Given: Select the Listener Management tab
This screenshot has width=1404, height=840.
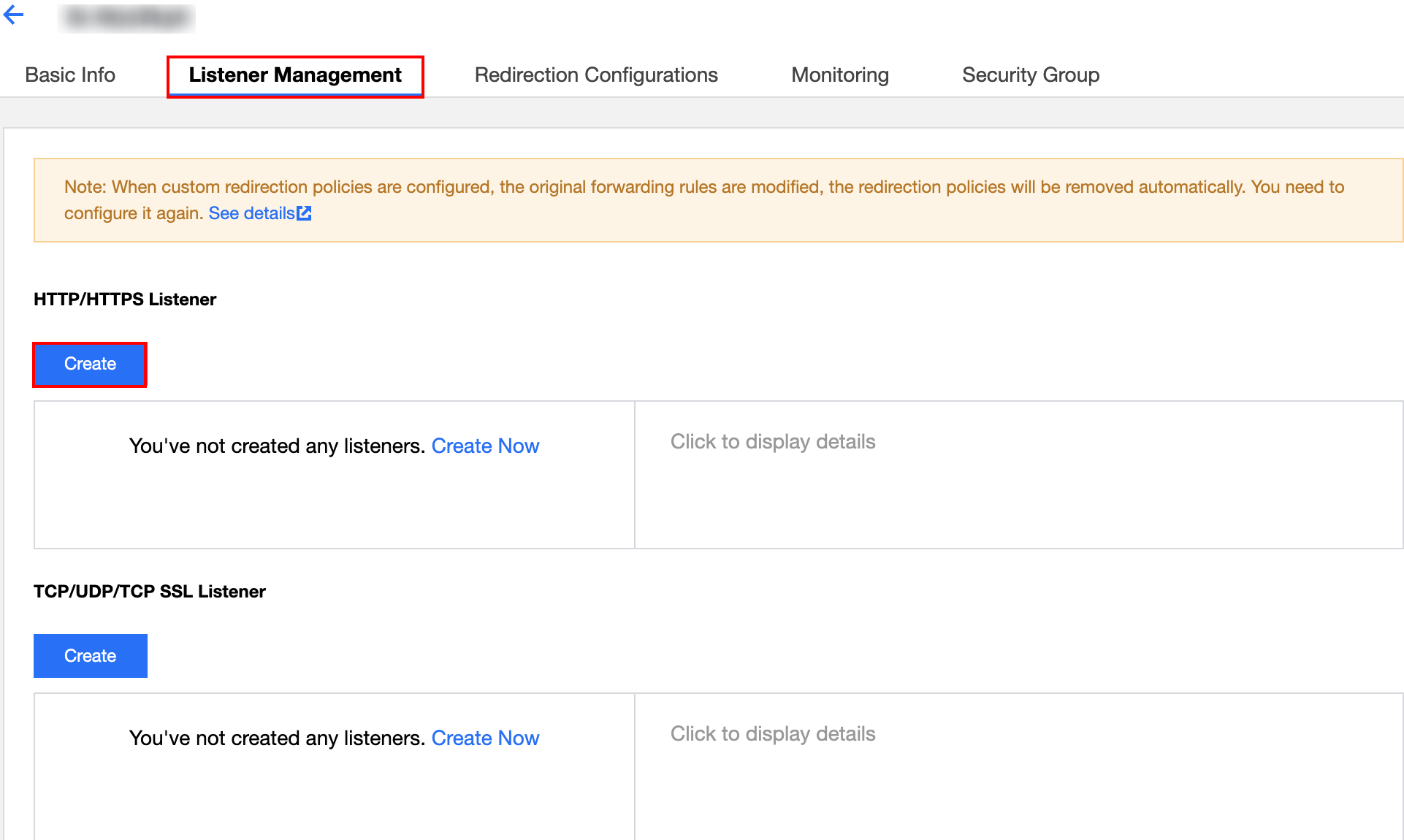Looking at the screenshot, I should (295, 75).
